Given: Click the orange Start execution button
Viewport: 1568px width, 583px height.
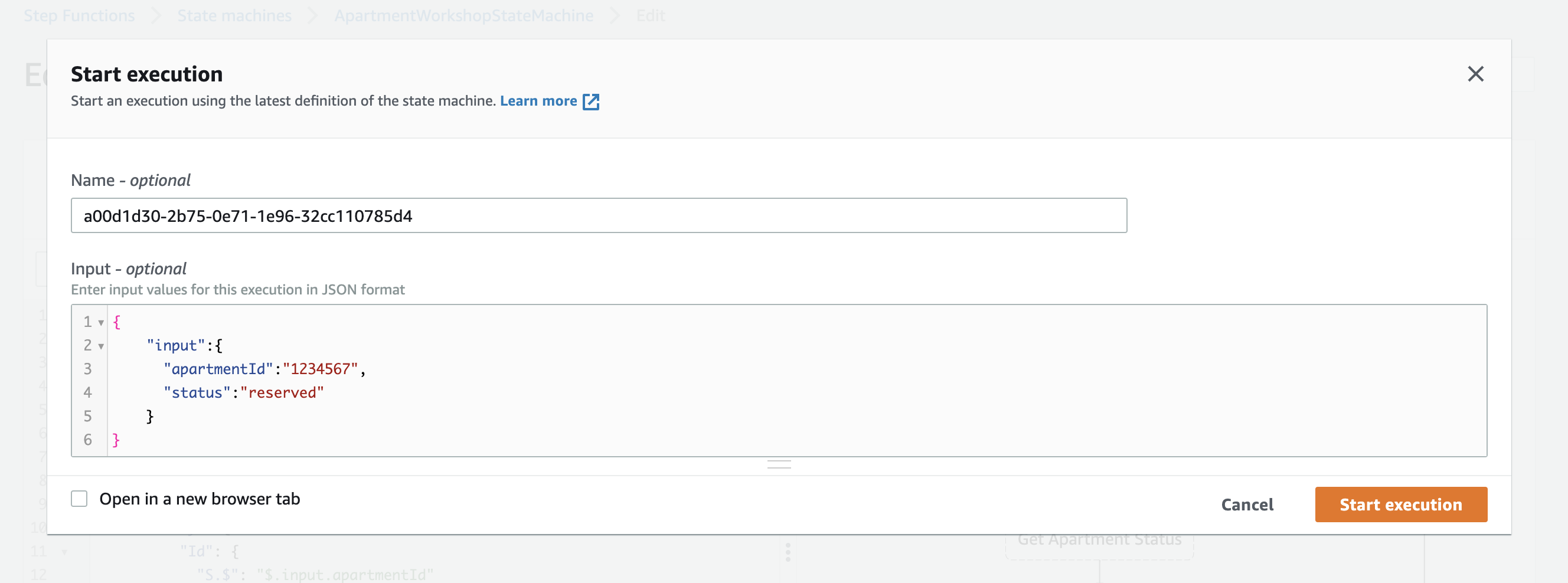Looking at the screenshot, I should pos(1400,505).
